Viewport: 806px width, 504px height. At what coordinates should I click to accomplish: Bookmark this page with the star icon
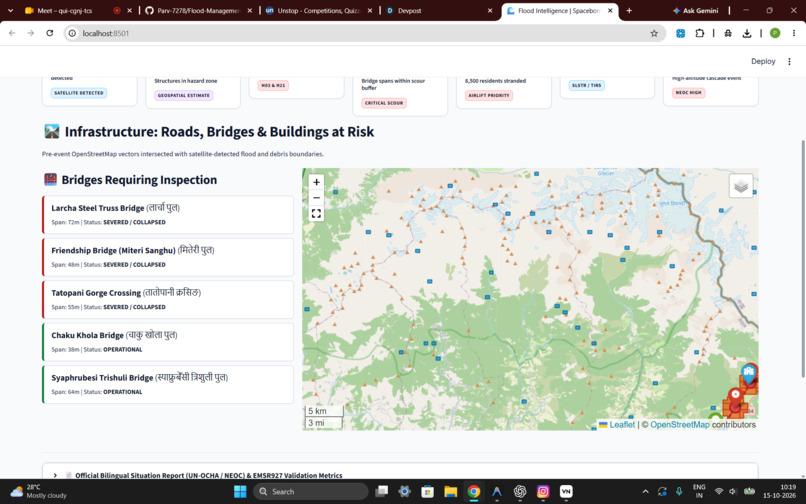coord(654,33)
